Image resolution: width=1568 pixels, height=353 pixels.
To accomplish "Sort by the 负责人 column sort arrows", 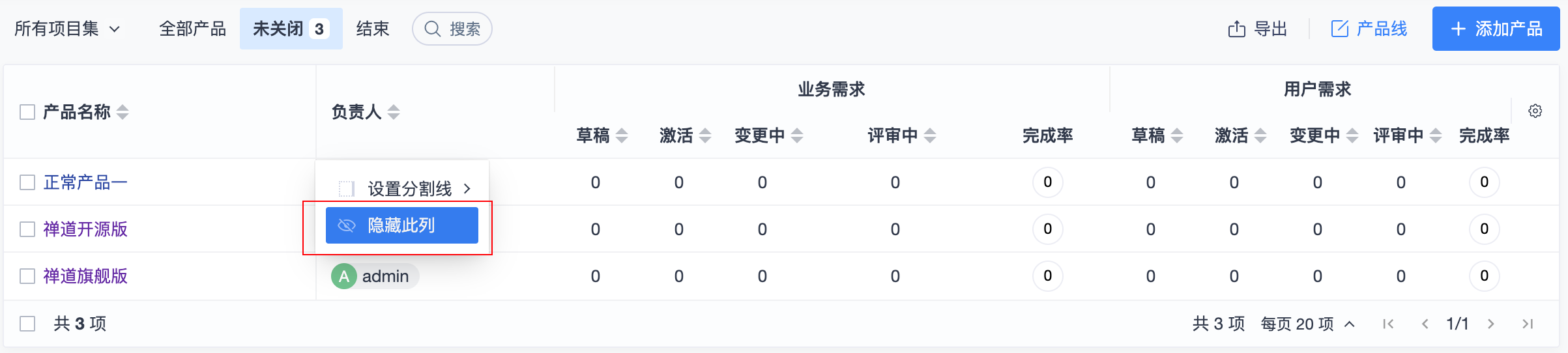I will [x=393, y=112].
